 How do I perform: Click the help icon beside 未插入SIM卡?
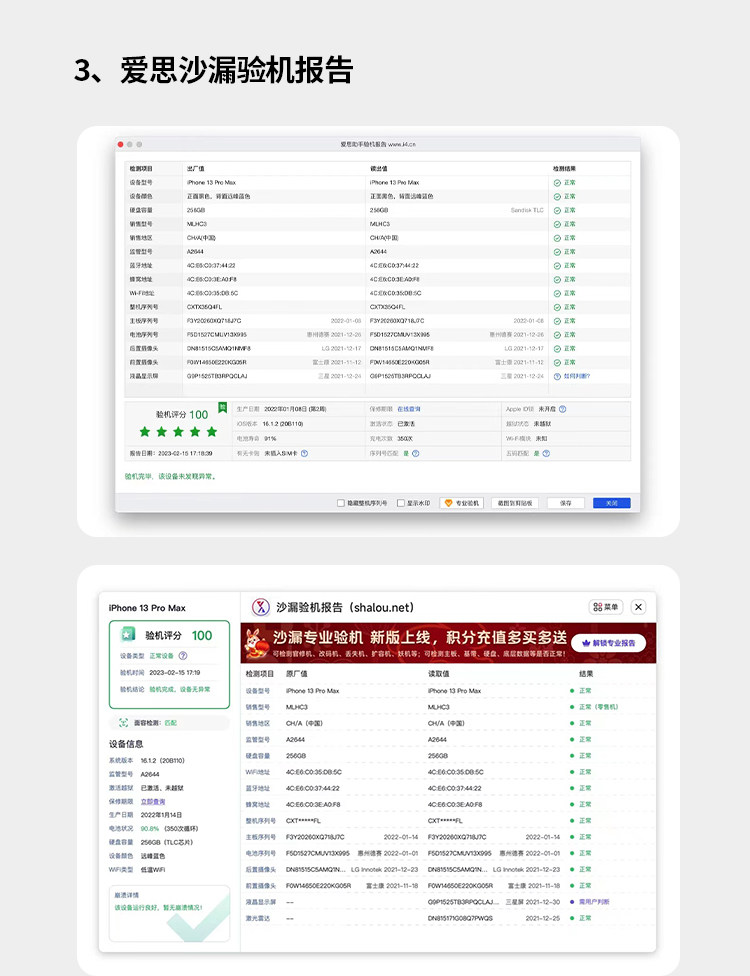click(304, 453)
